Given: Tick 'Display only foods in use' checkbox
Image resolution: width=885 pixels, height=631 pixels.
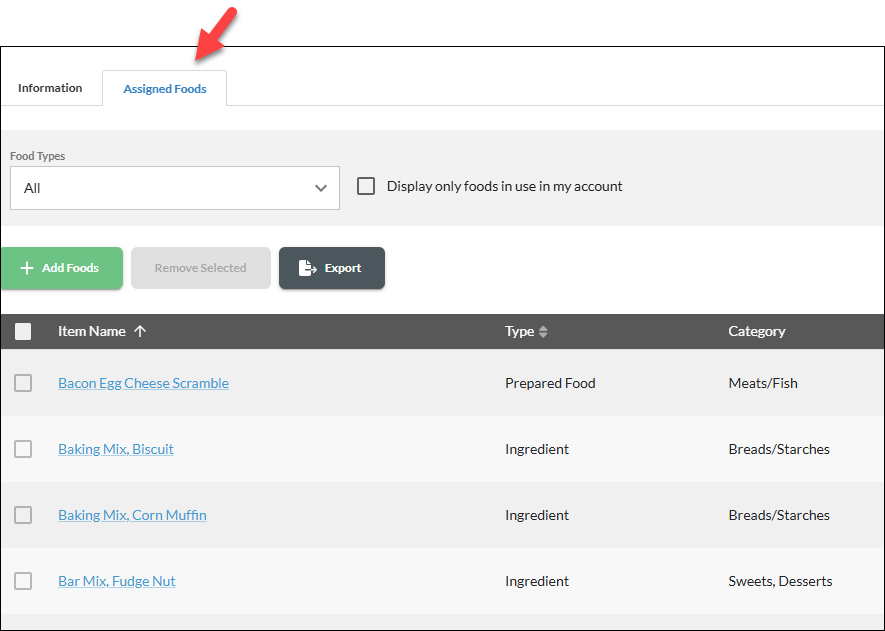Looking at the screenshot, I should point(366,186).
